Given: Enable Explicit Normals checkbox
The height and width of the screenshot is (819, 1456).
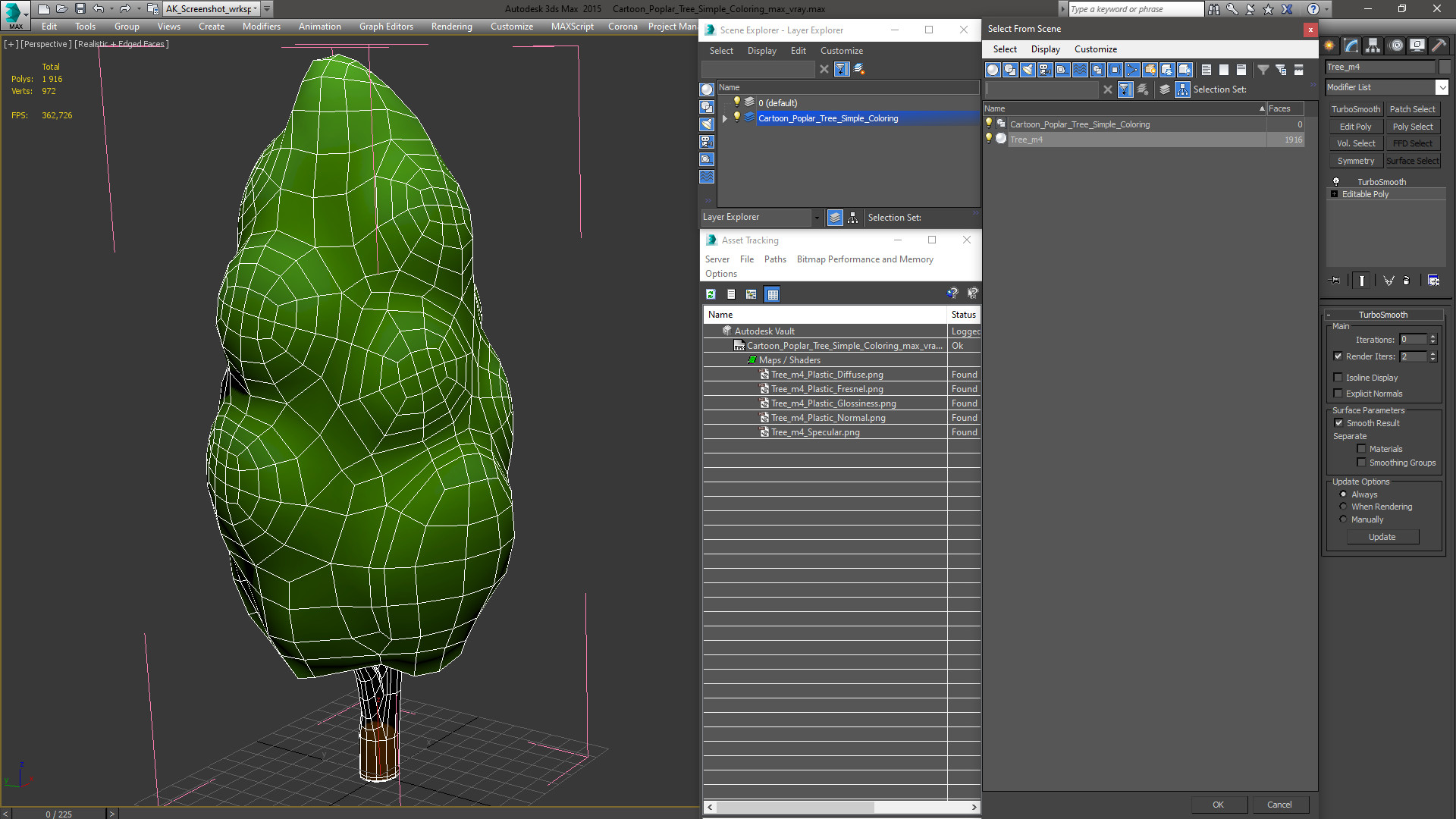Looking at the screenshot, I should [1338, 394].
